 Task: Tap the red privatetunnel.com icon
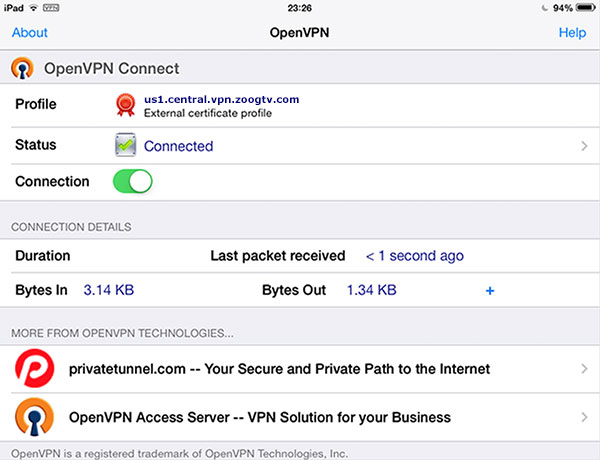pos(33,369)
